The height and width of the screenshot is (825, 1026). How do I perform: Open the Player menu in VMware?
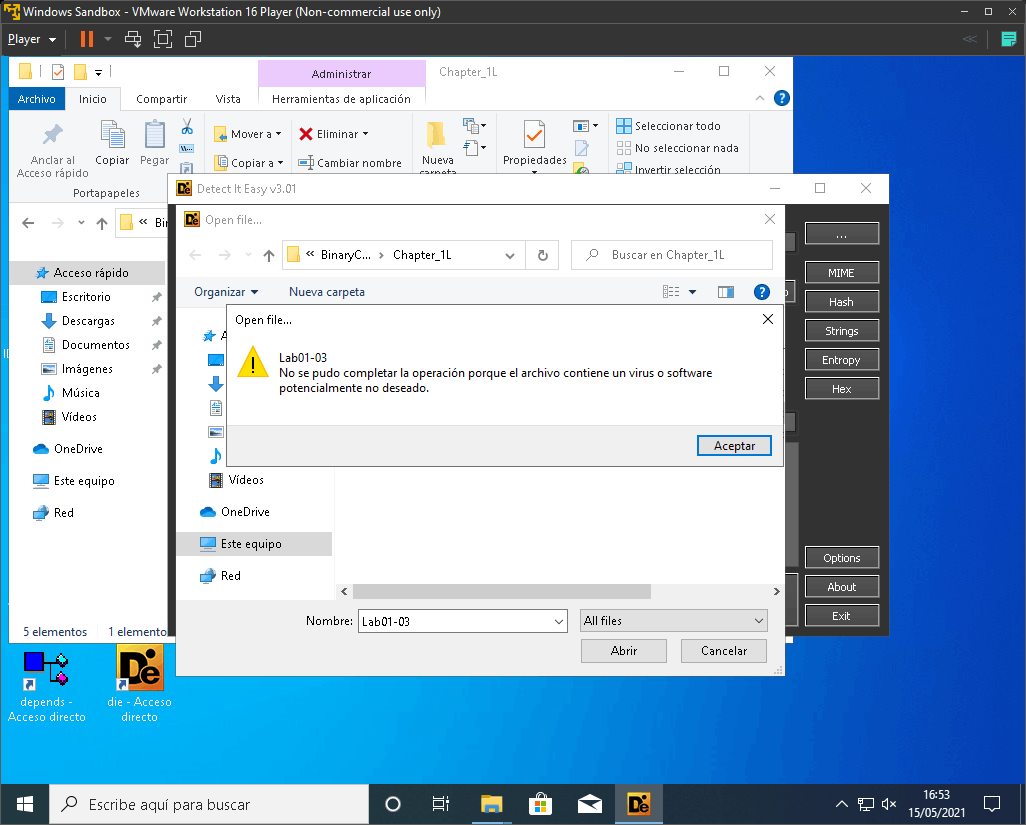[31, 39]
